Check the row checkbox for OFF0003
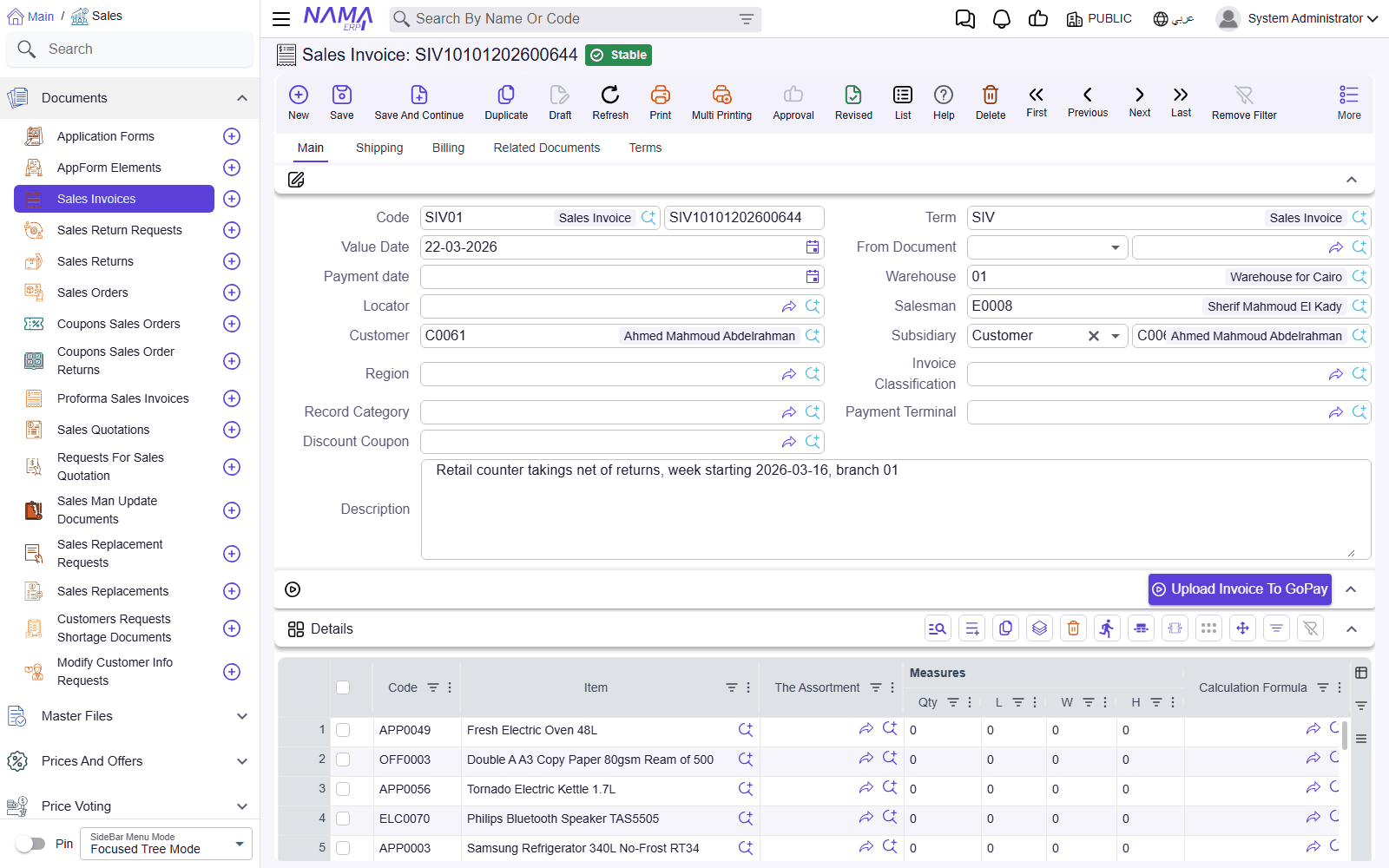1389x868 pixels. pyautogui.click(x=343, y=759)
